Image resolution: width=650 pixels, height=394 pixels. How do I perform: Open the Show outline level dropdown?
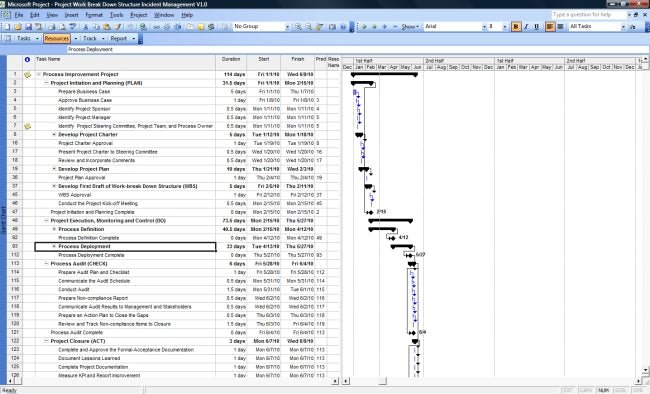[410, 27]
